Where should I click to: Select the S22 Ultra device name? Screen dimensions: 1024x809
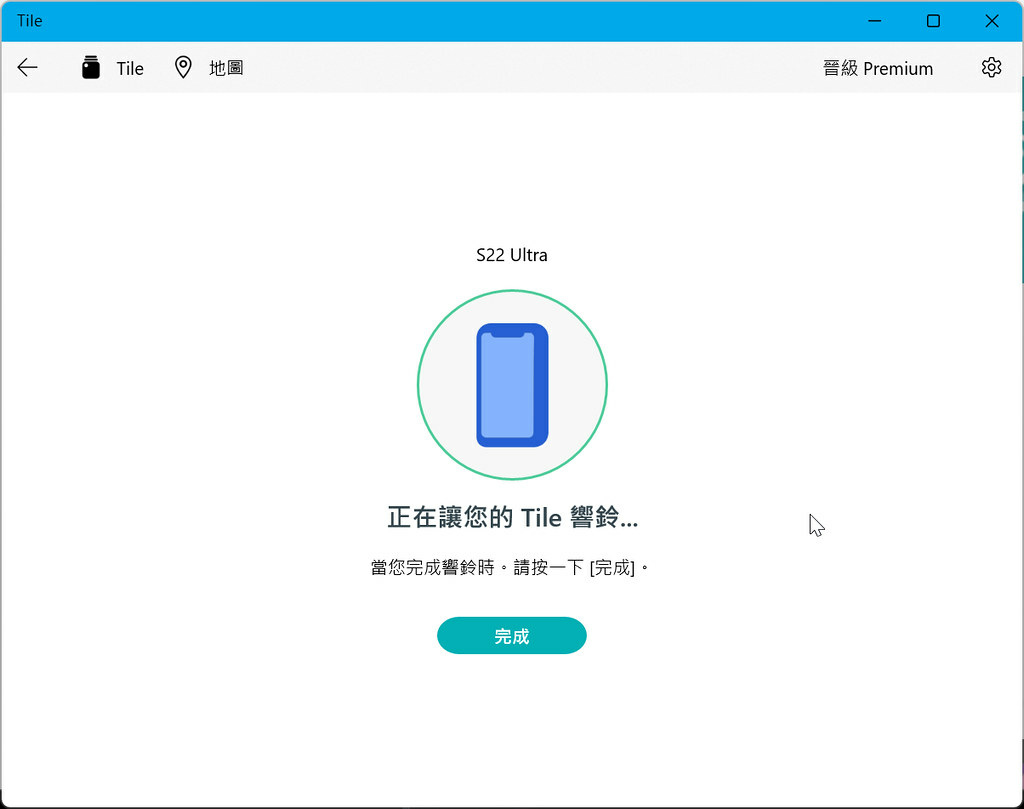511,255
